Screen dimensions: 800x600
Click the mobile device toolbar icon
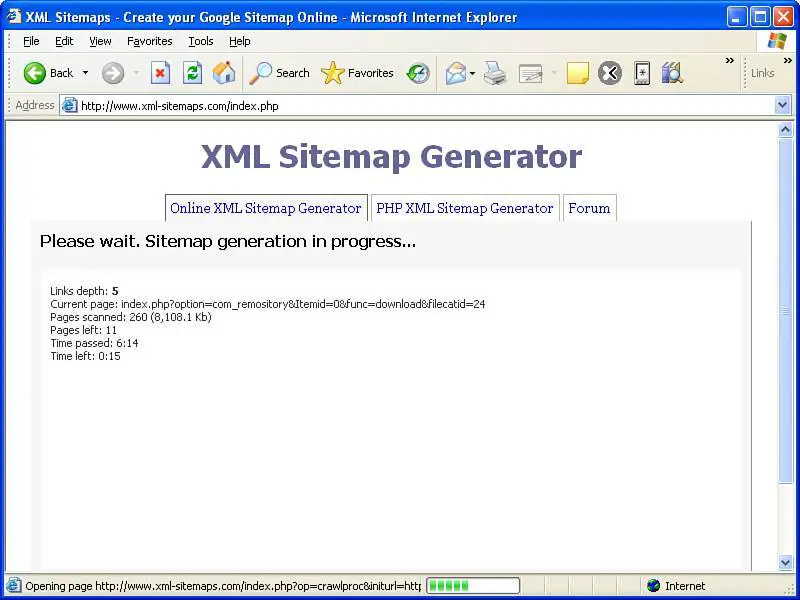(642, 73)
